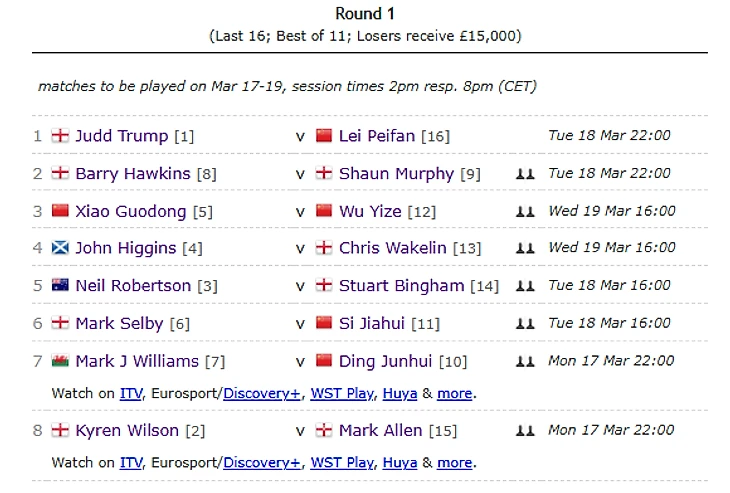The height and width of the screenshot is (493, 730).
Task: Click head-to-head icon for Selby v Si Jiahui
Action: tap(525, 324)
